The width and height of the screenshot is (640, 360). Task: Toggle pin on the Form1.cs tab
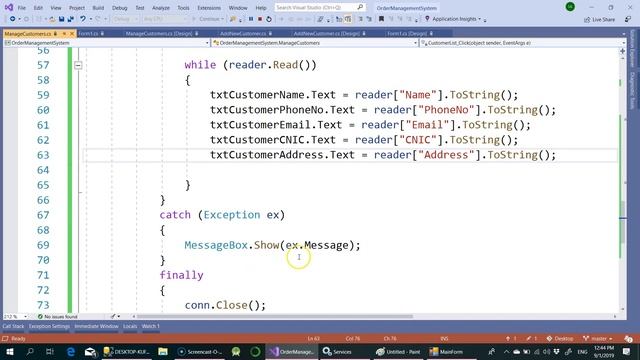click(x=102, y=33)
